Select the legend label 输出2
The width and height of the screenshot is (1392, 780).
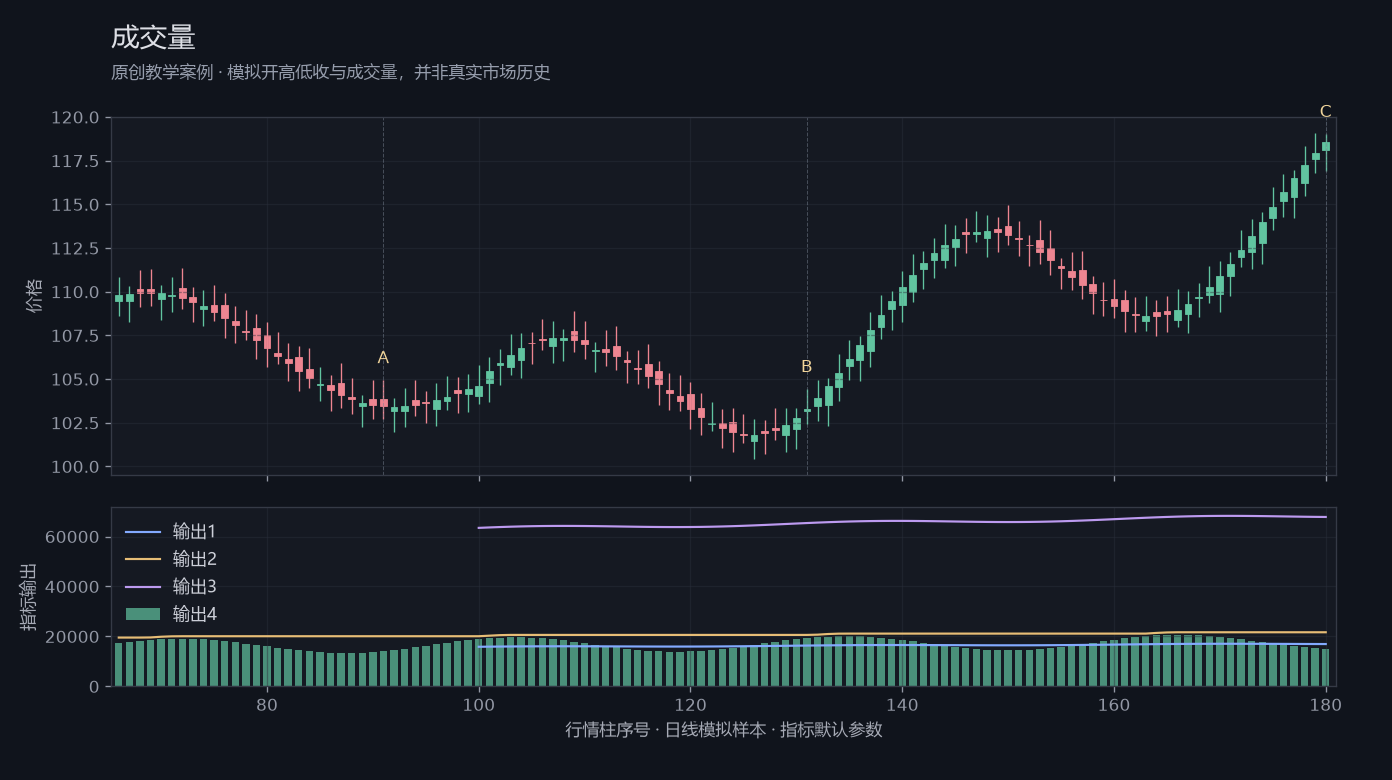point(194,559)
